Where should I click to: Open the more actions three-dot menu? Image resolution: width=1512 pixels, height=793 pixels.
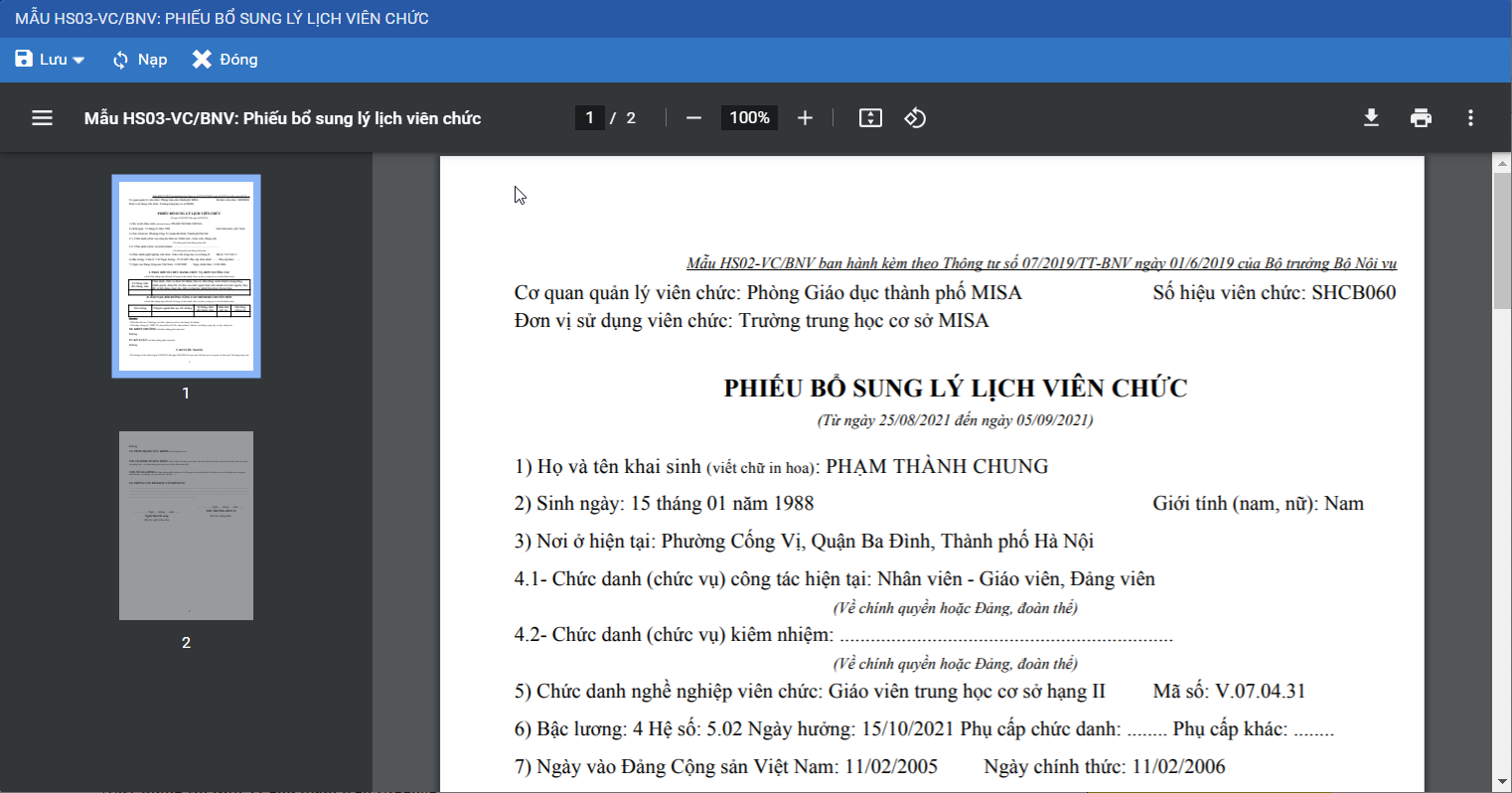(x=1470, y=118)
